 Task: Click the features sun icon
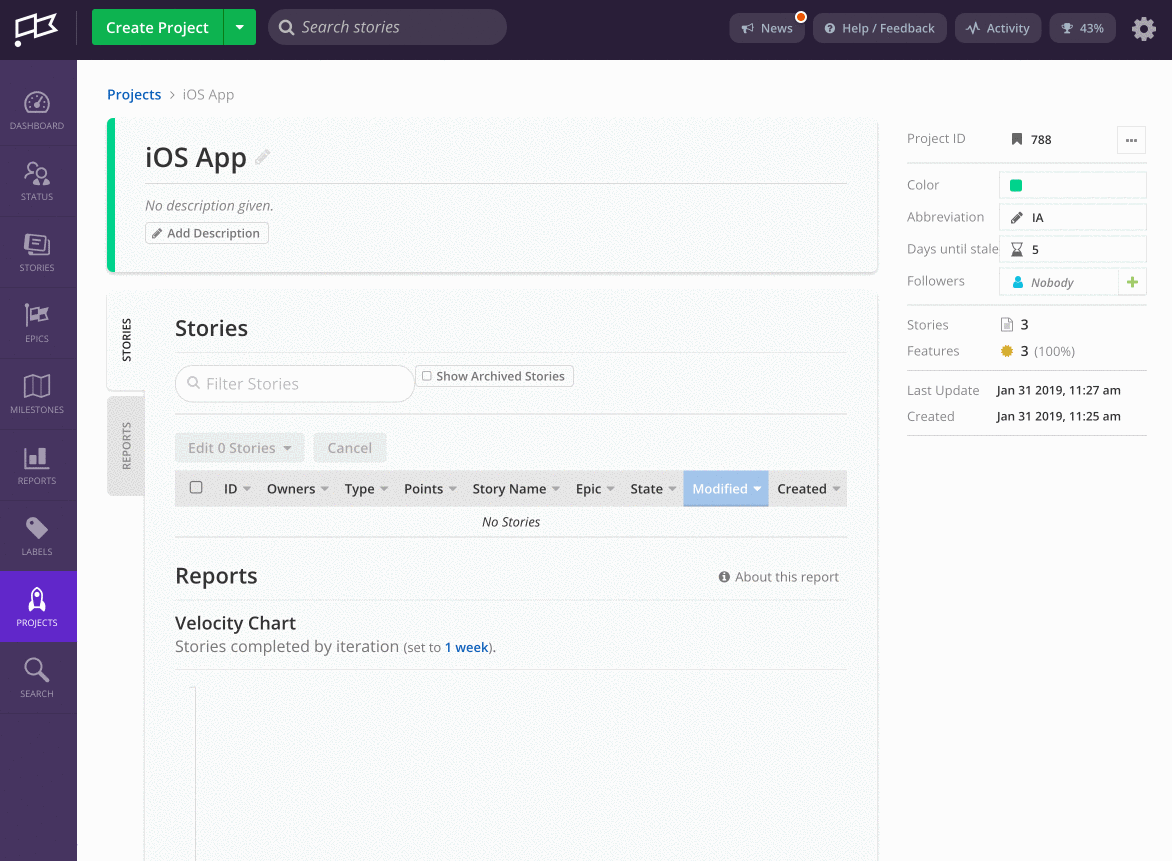pyautogui.click(x=1007, y=351)
